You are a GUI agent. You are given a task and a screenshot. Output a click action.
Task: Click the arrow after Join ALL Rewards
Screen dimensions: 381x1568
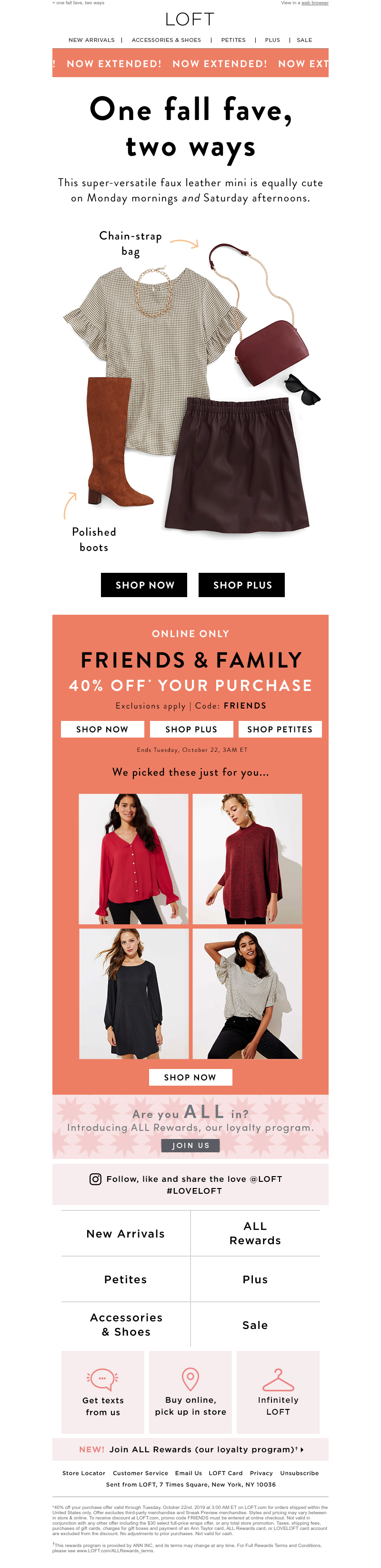[x=302, y=1448]
